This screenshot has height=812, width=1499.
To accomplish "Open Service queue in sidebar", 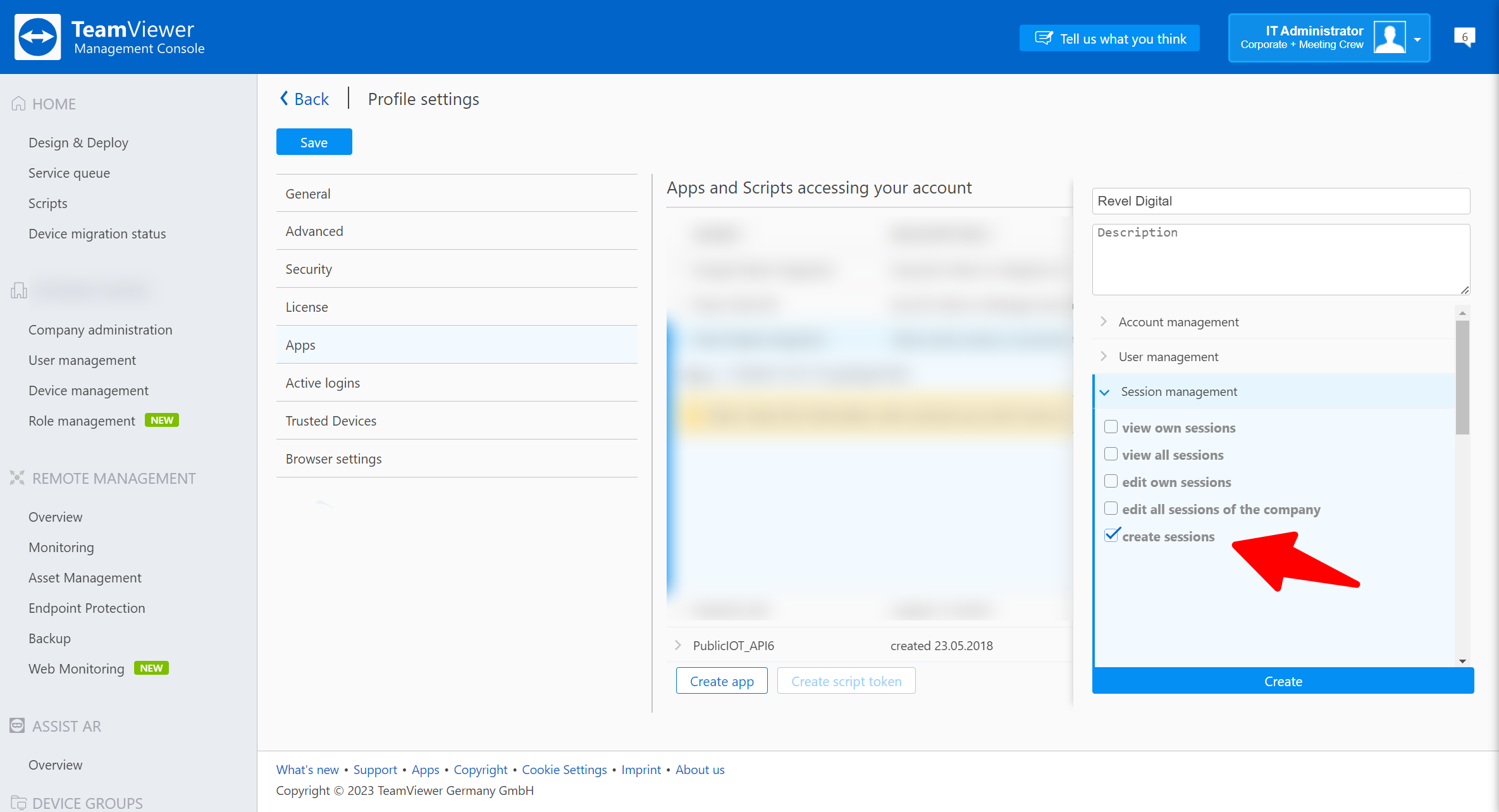I will [x=69, y=173].
